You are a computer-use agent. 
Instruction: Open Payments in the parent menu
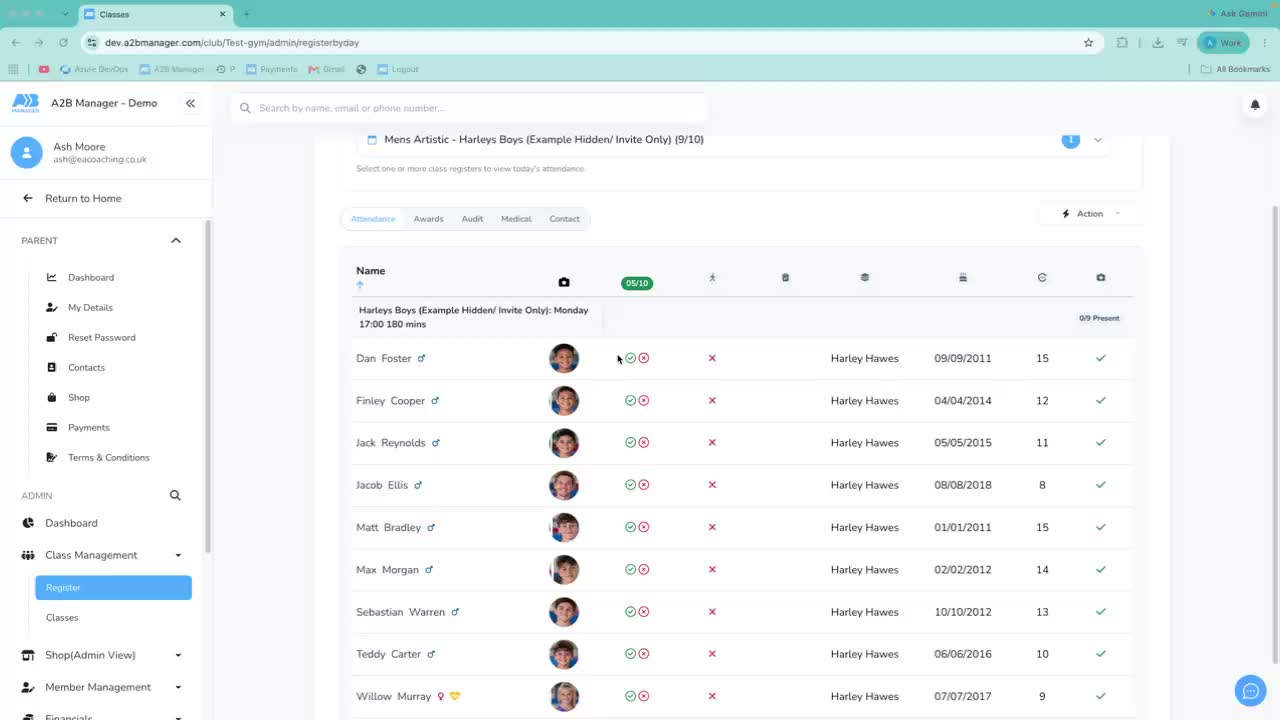pyautogui.click(x=89, y=427)
